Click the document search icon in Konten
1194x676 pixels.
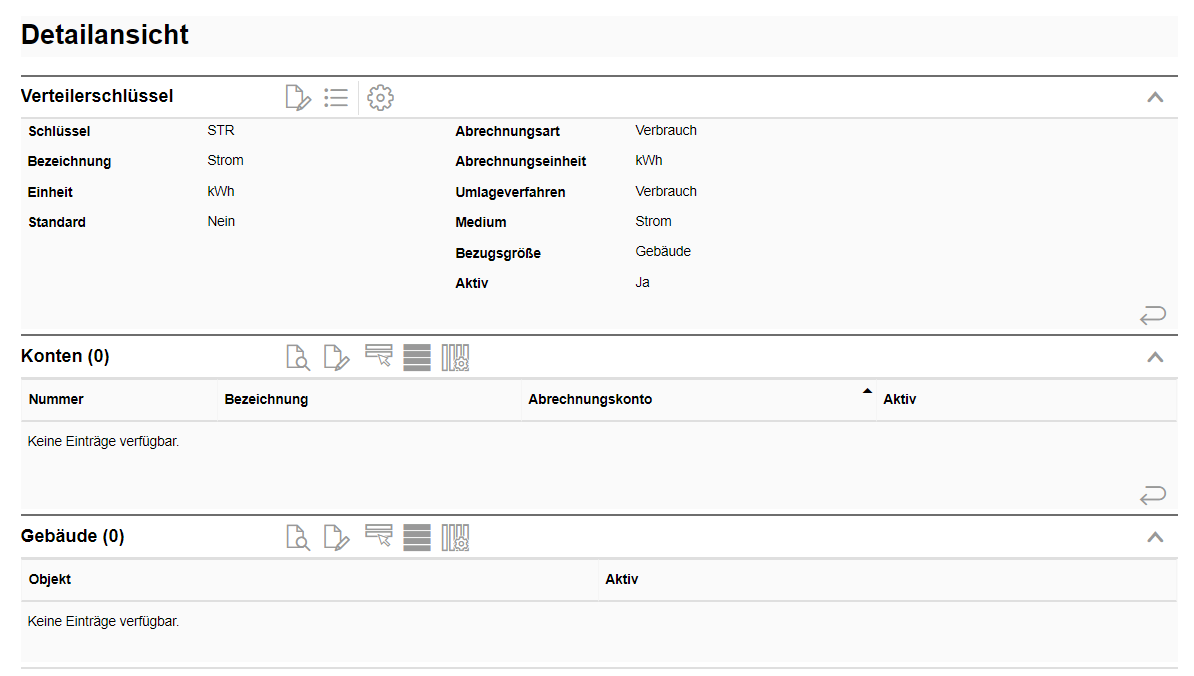click(x=298, y=357)
